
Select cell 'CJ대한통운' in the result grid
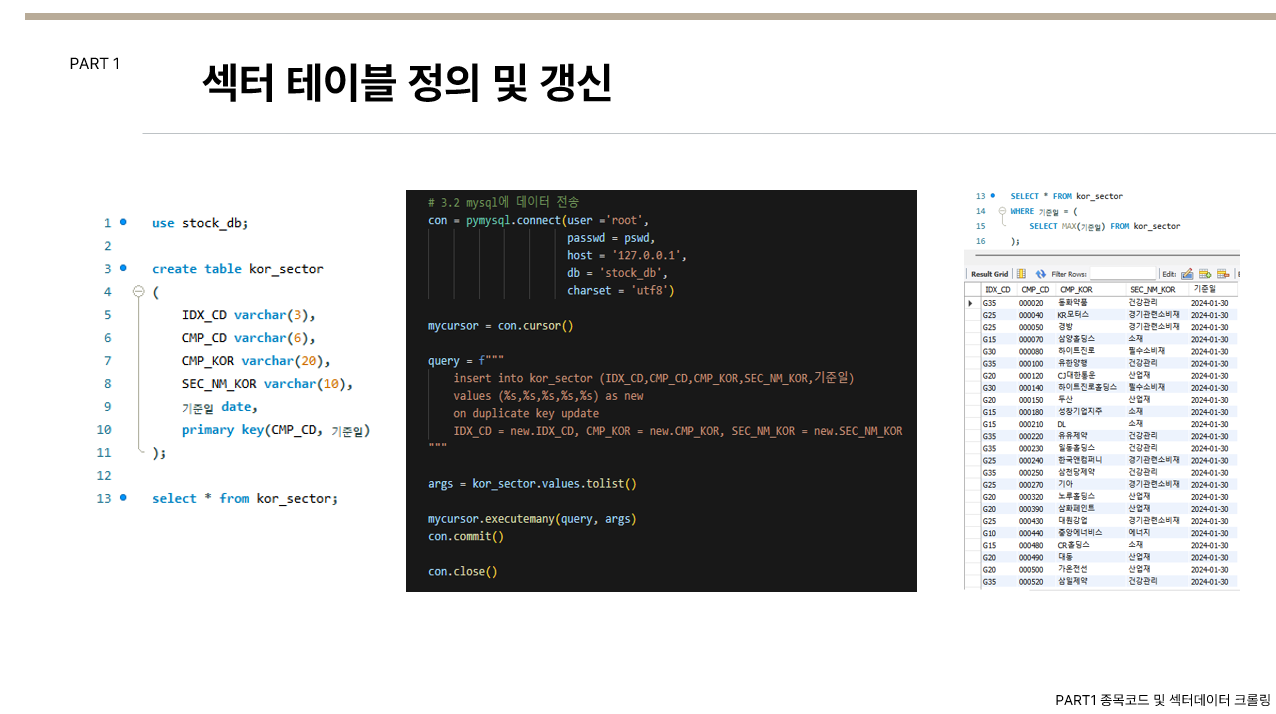click(x=1077, y=375)
